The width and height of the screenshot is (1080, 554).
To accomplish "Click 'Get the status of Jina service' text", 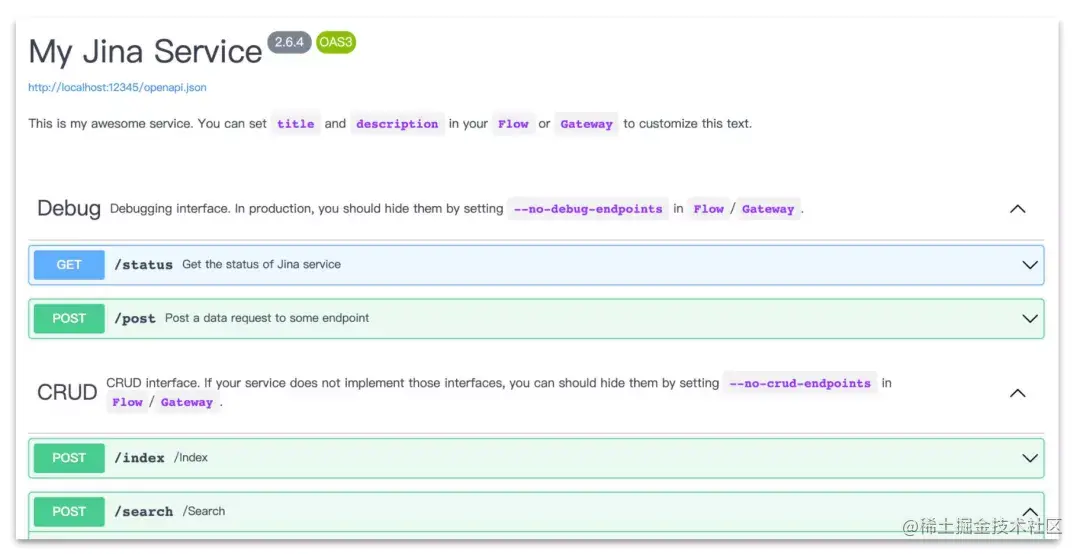I will pos(262,265).
